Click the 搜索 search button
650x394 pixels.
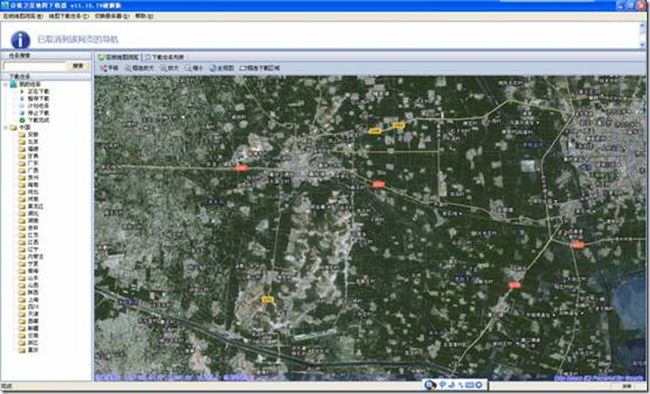(x=78, y=66)
